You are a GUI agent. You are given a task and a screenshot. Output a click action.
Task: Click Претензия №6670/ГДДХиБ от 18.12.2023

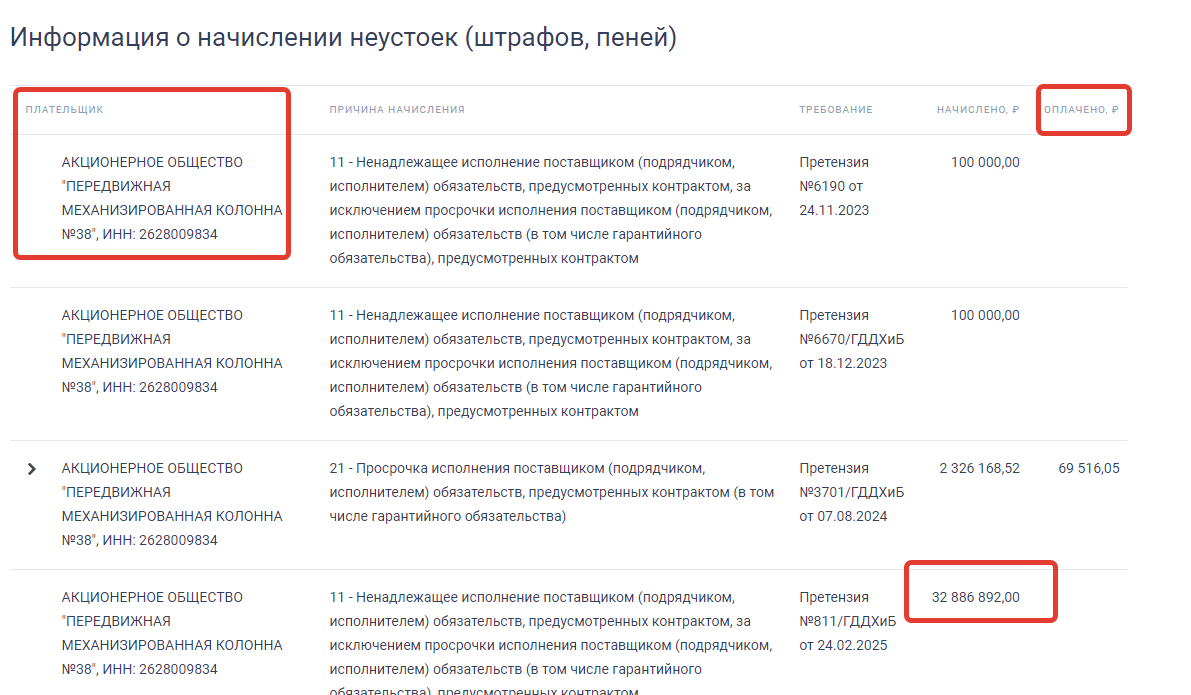click(851, 339)
